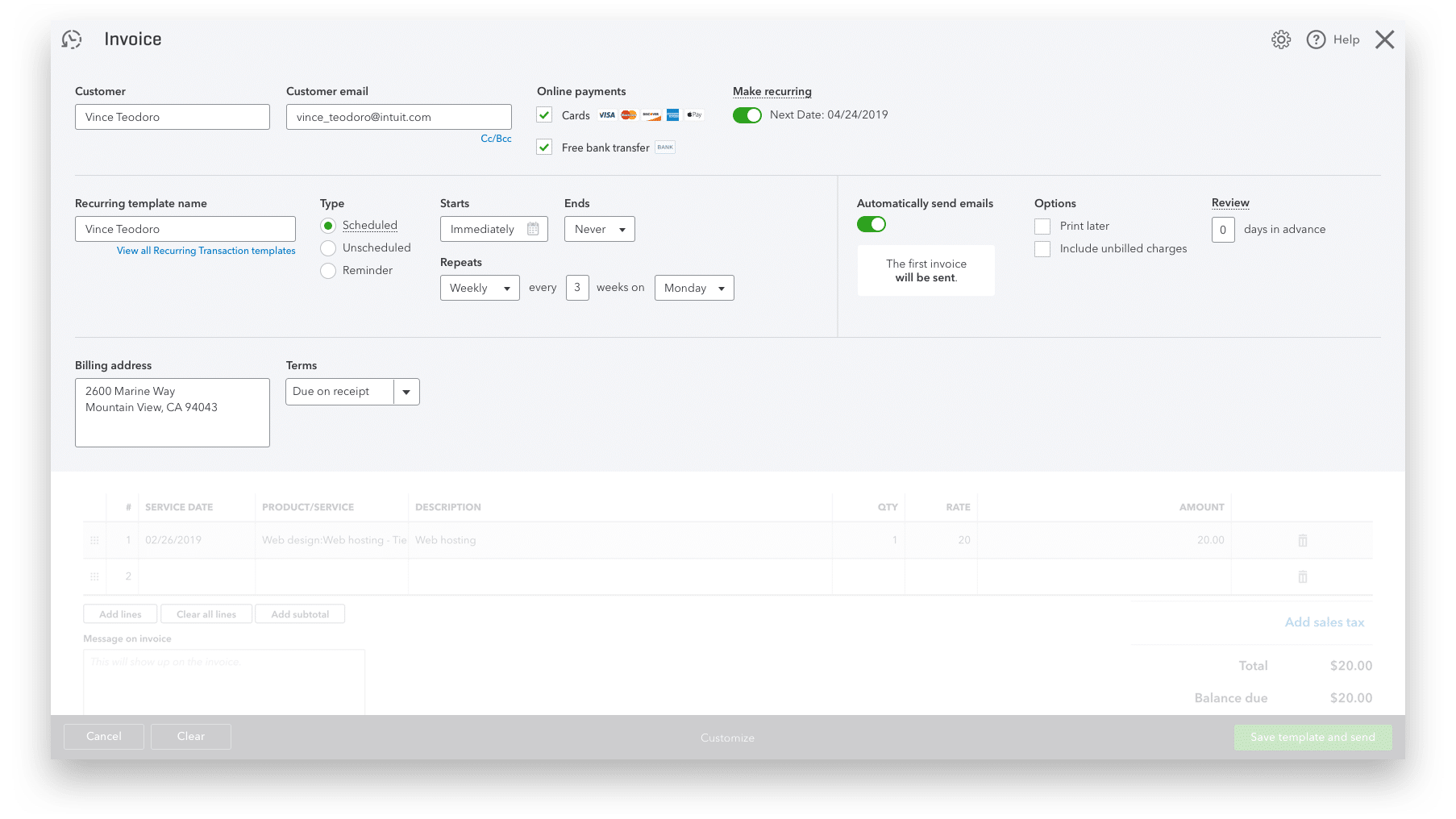Select the Scheduled type radio button

tap(328, 226)
